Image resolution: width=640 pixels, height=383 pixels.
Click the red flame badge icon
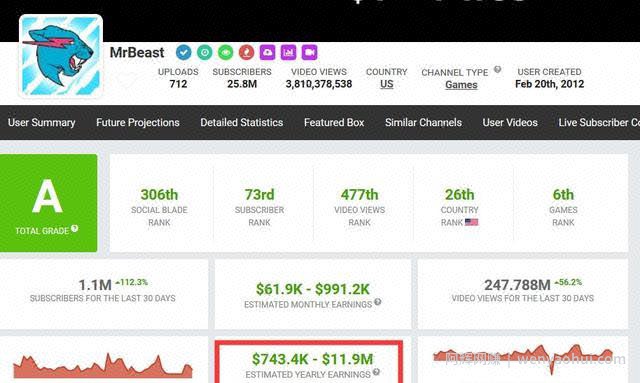(x=246, y=52)
